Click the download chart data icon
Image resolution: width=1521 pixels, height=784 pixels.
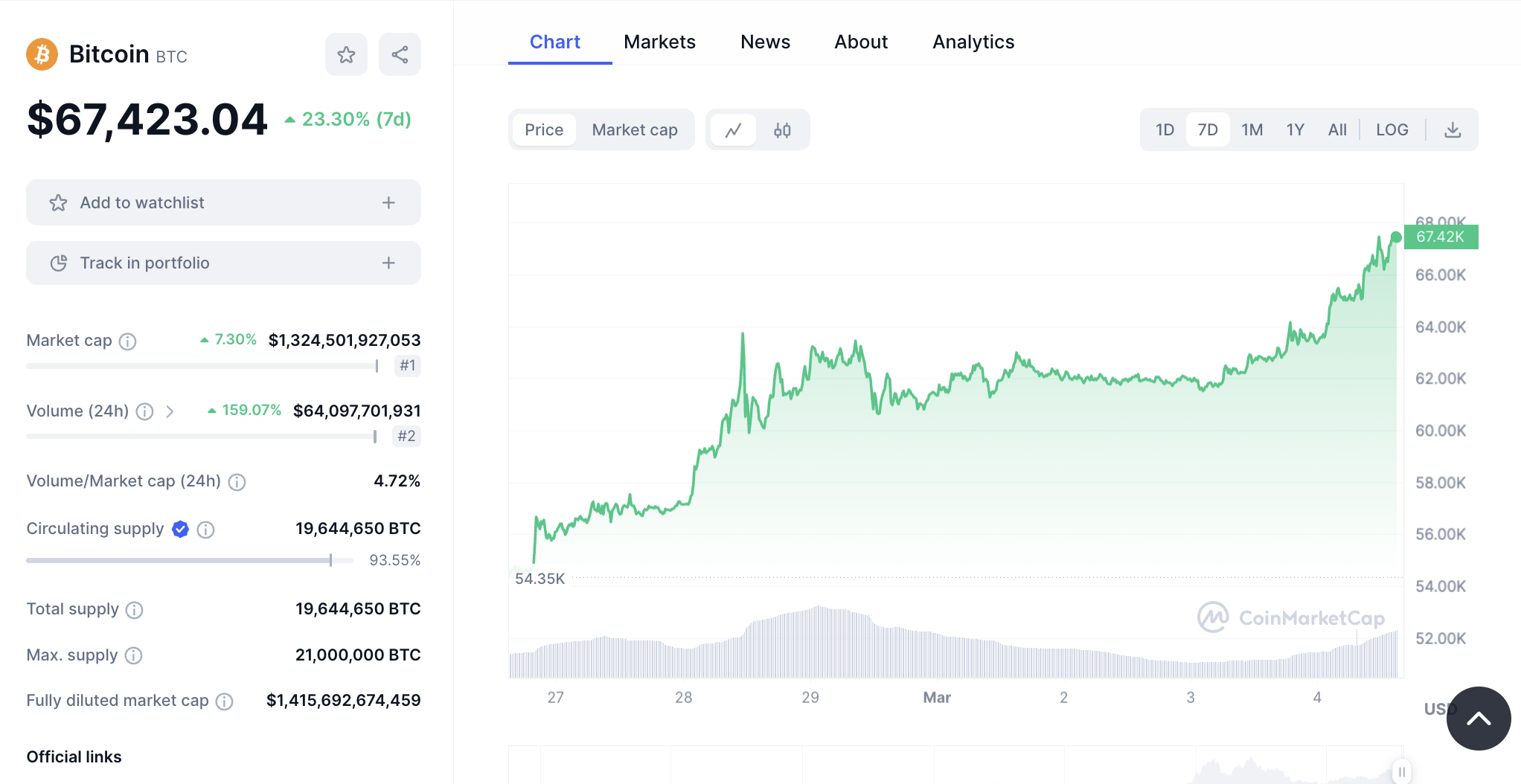coord(1453,130)
